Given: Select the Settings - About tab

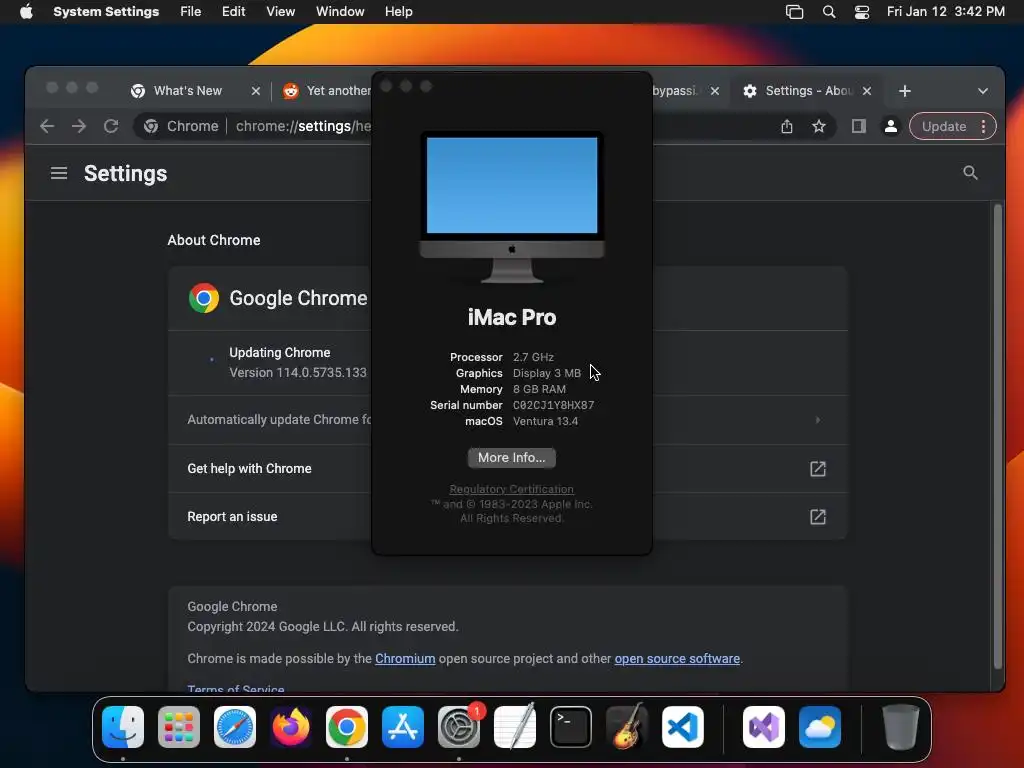Looking at the screenshot, I should click(x=809, y=91).
